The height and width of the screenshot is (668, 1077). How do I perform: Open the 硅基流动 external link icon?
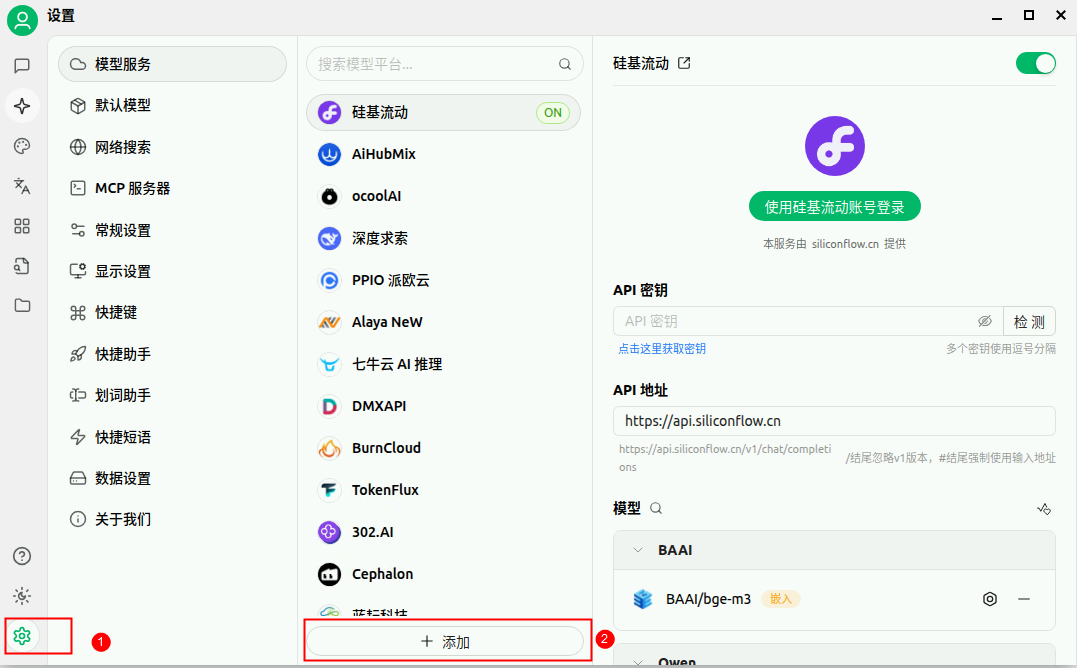coord(684,63)
